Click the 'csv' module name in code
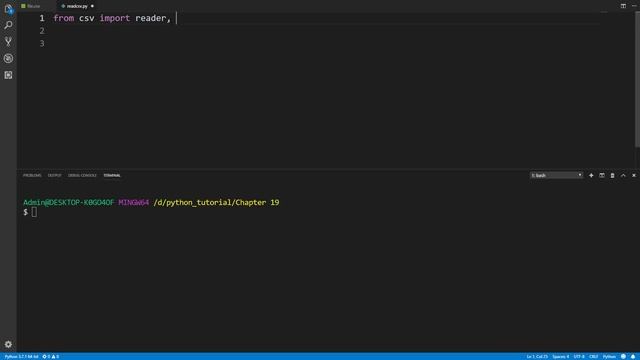Screen dimensions: 640x360 coord(87,18)
